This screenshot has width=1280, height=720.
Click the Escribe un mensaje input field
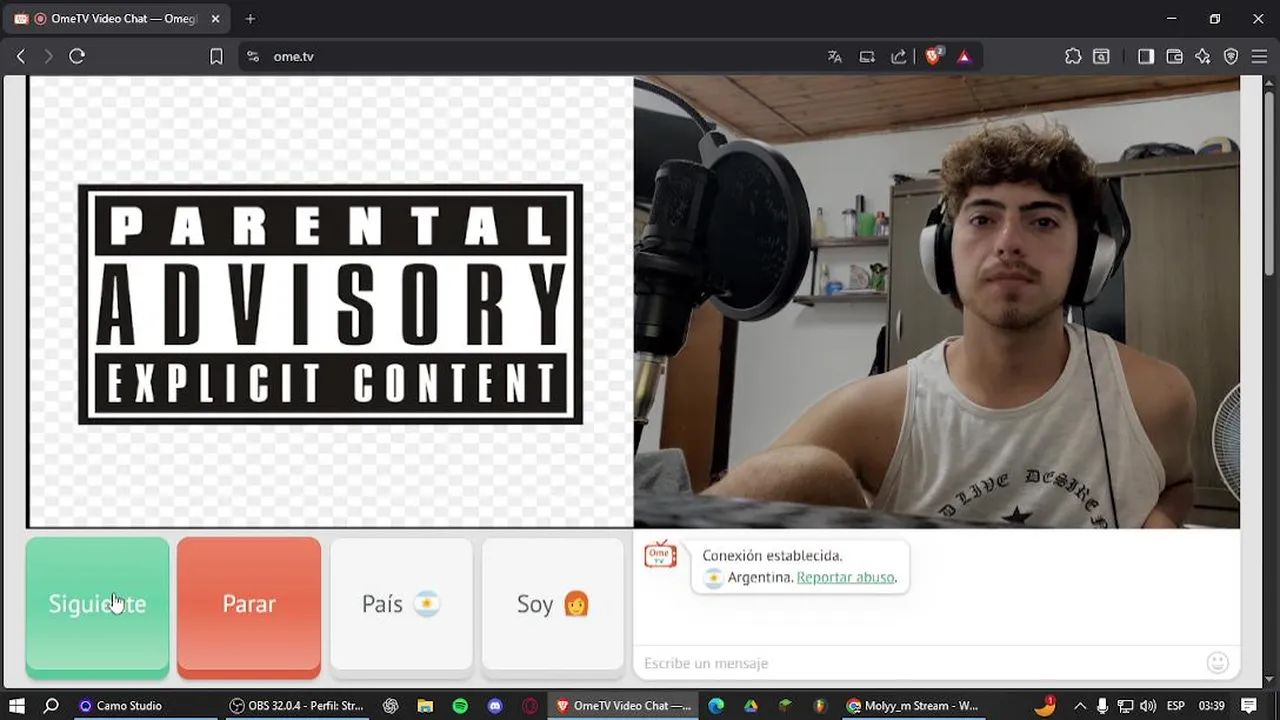(920, 663)
